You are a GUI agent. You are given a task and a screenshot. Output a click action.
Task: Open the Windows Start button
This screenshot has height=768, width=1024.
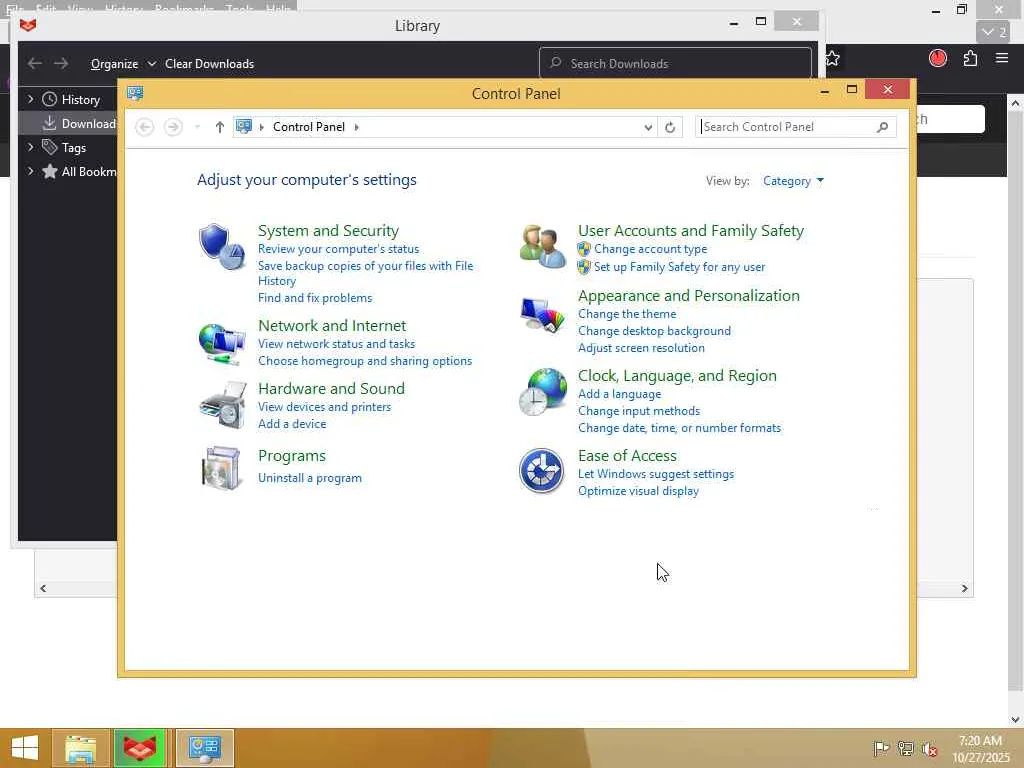tap(25, 748)
